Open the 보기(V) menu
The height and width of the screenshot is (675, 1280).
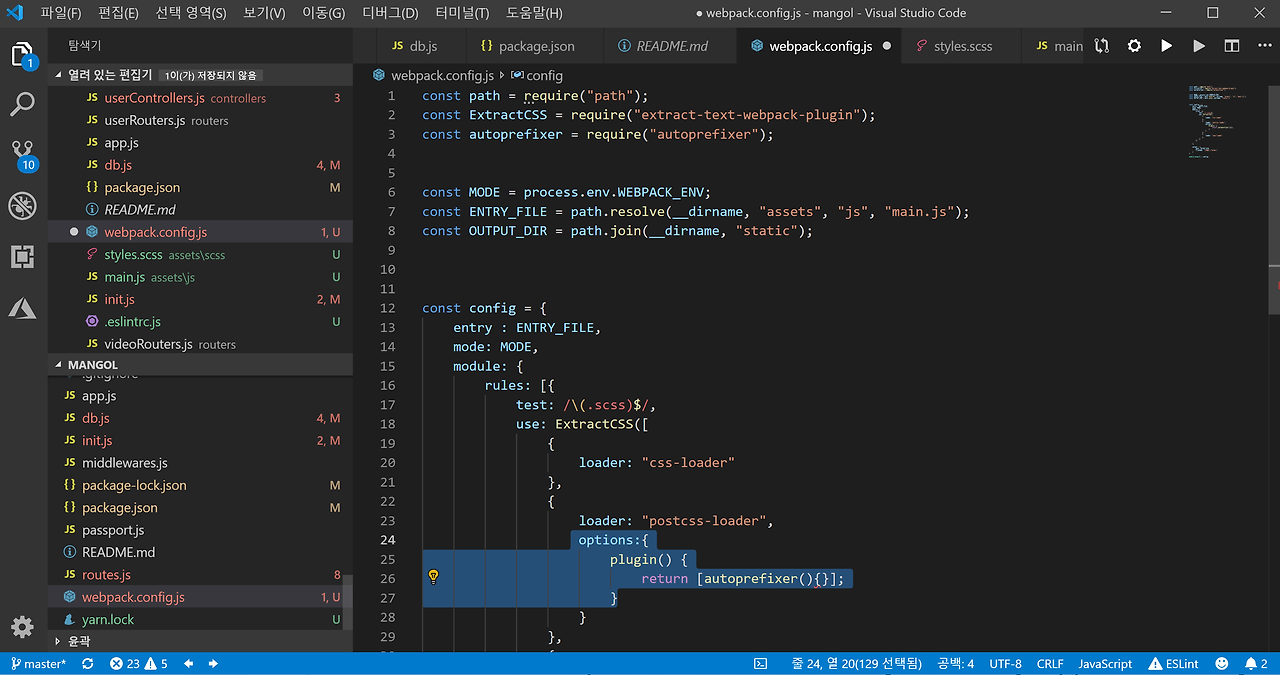(x=264, y=13)
